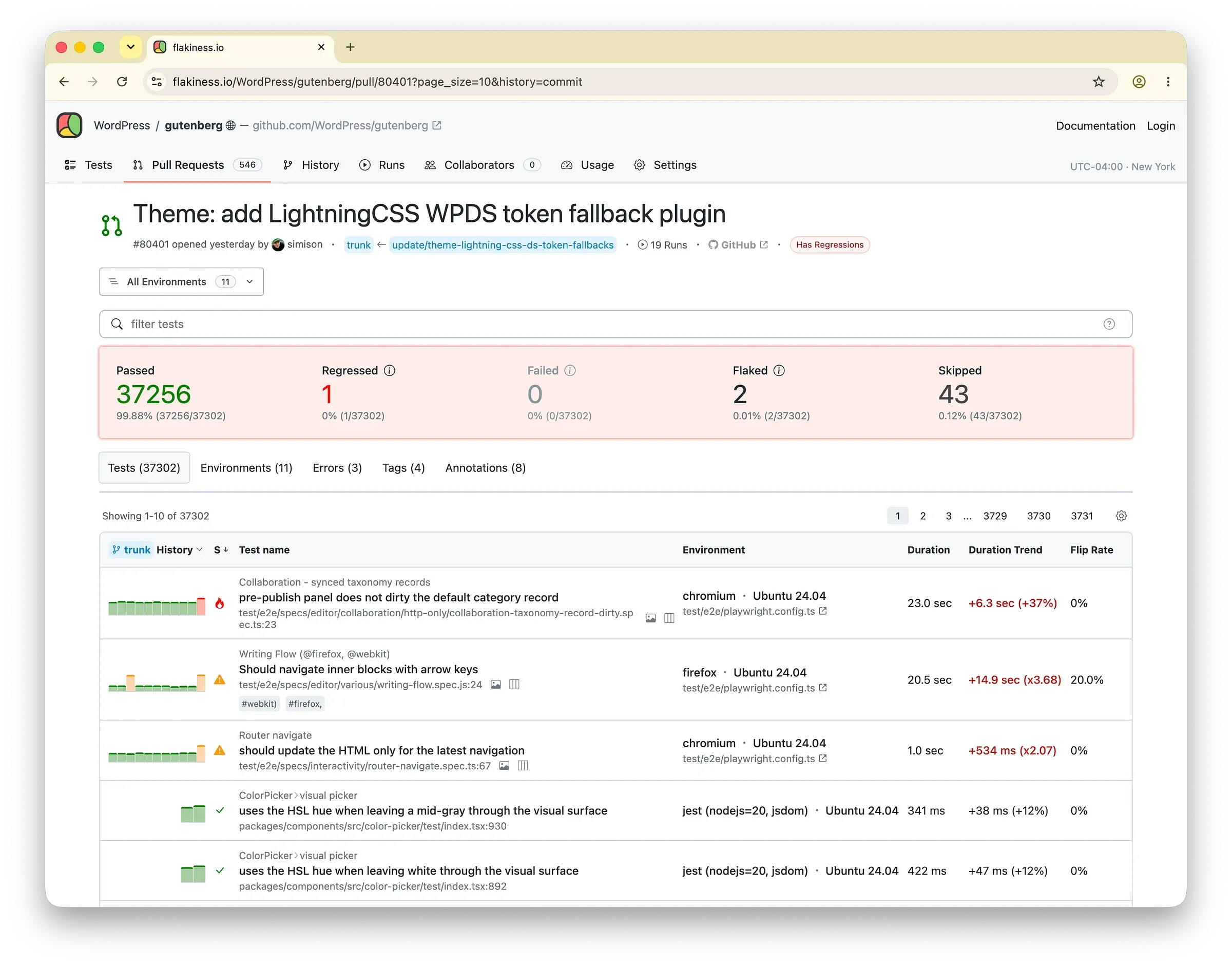
Task: Select the Tags (4) tab
Action: point(403,468)
